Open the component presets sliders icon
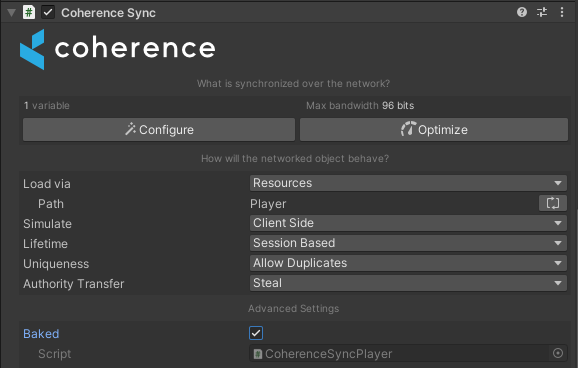The image size is (578, 368). (x=542, y=13)
